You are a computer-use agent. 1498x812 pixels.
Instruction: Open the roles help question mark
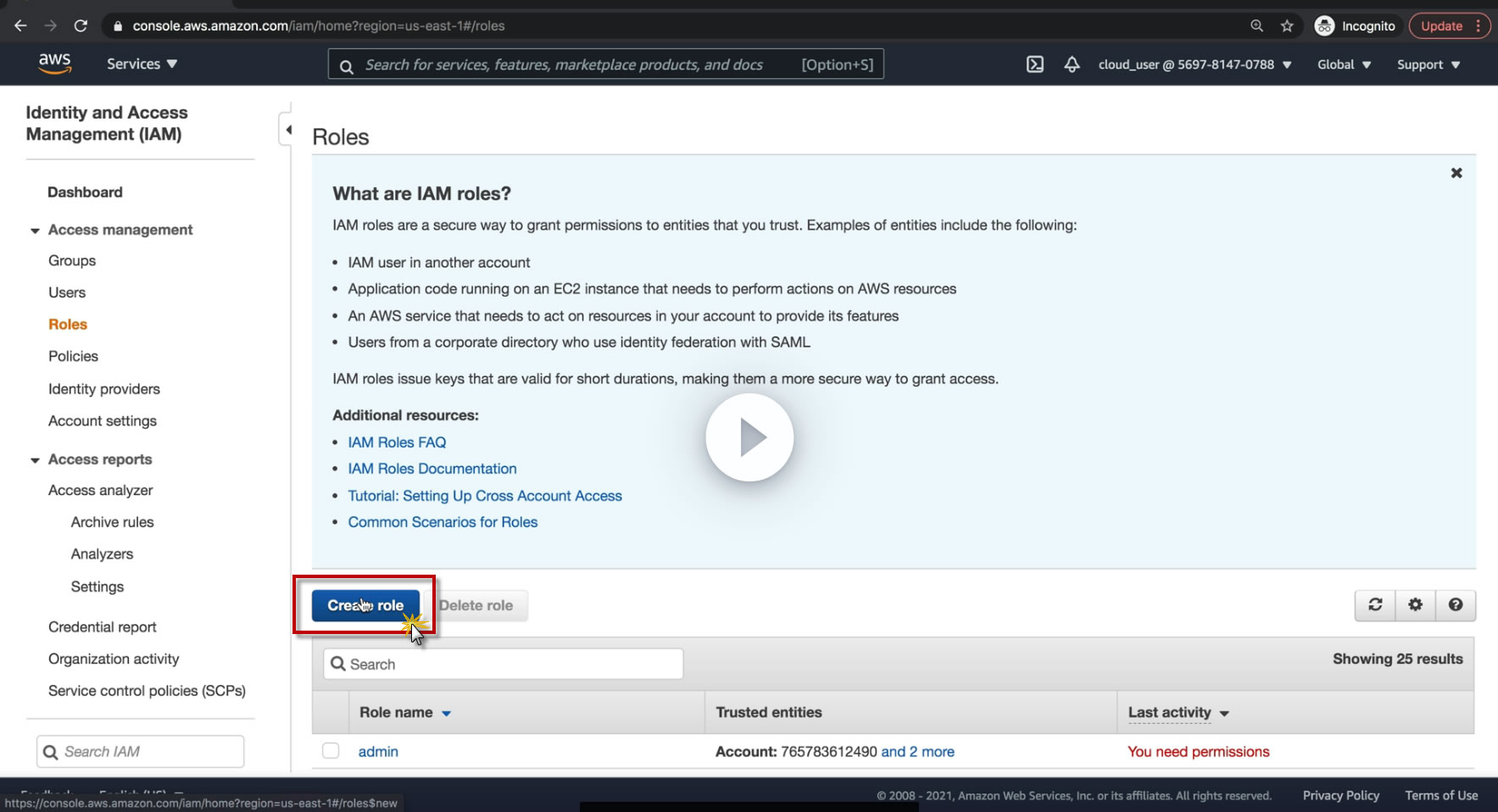pyautogui.click(x=1456, y=604)
